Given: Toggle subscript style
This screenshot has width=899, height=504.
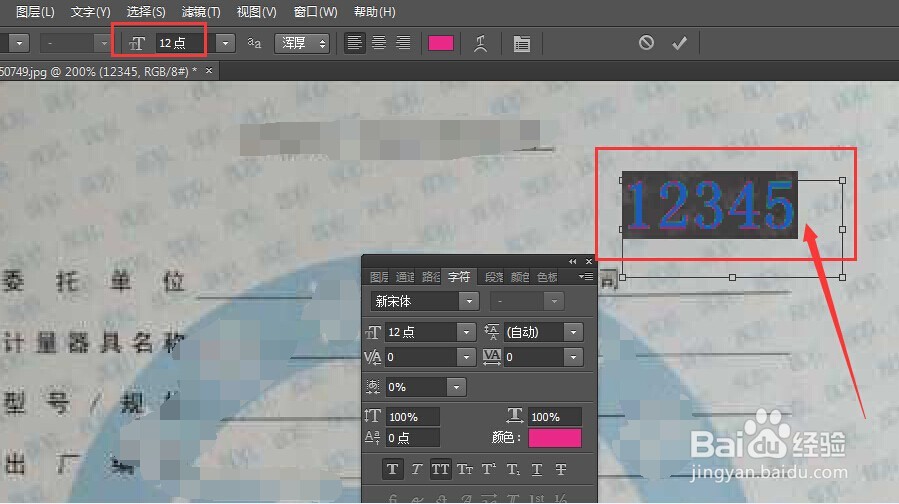Looking at the screenshot, I should [513, 469].
